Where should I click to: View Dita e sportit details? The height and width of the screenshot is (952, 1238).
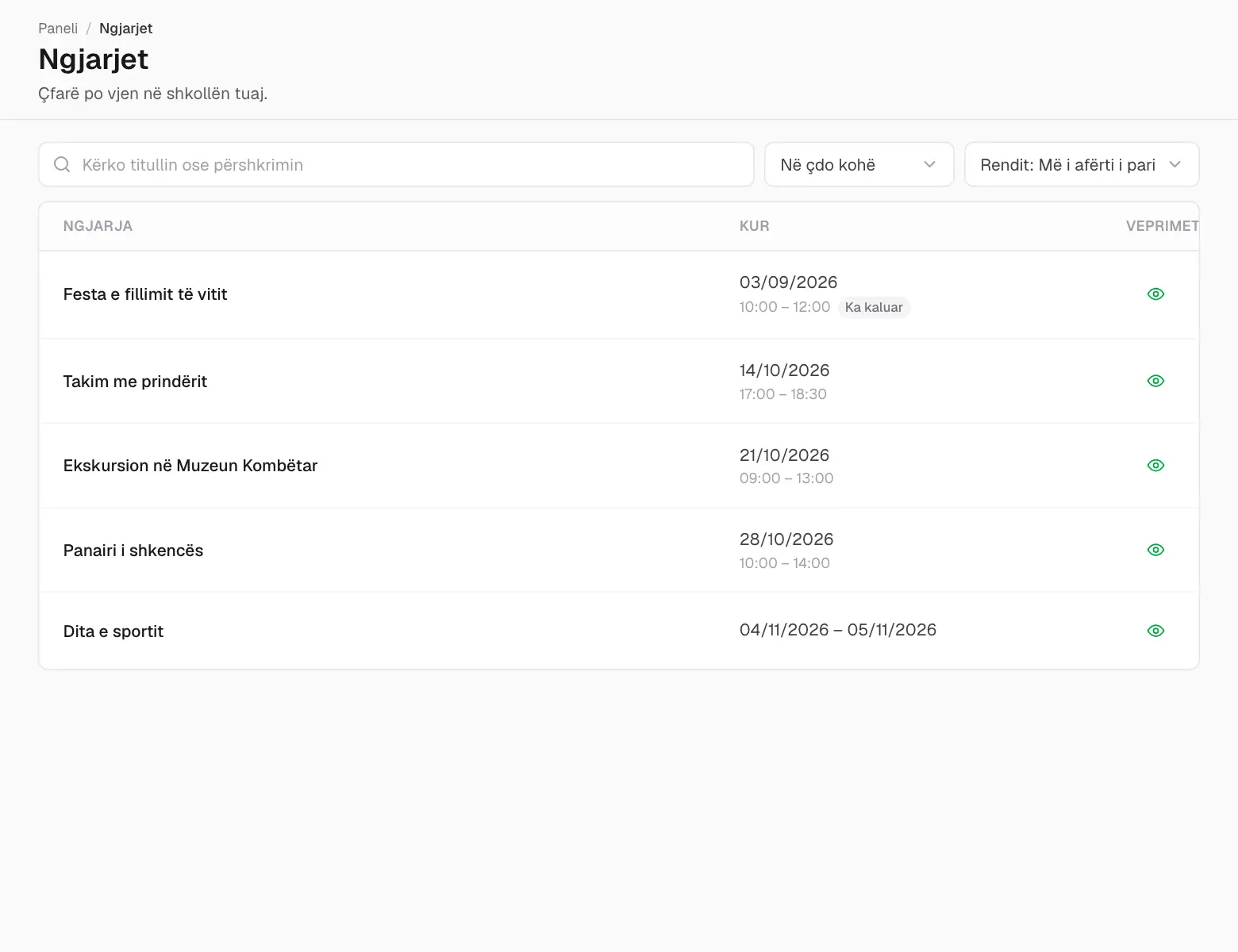[1155, 631]
